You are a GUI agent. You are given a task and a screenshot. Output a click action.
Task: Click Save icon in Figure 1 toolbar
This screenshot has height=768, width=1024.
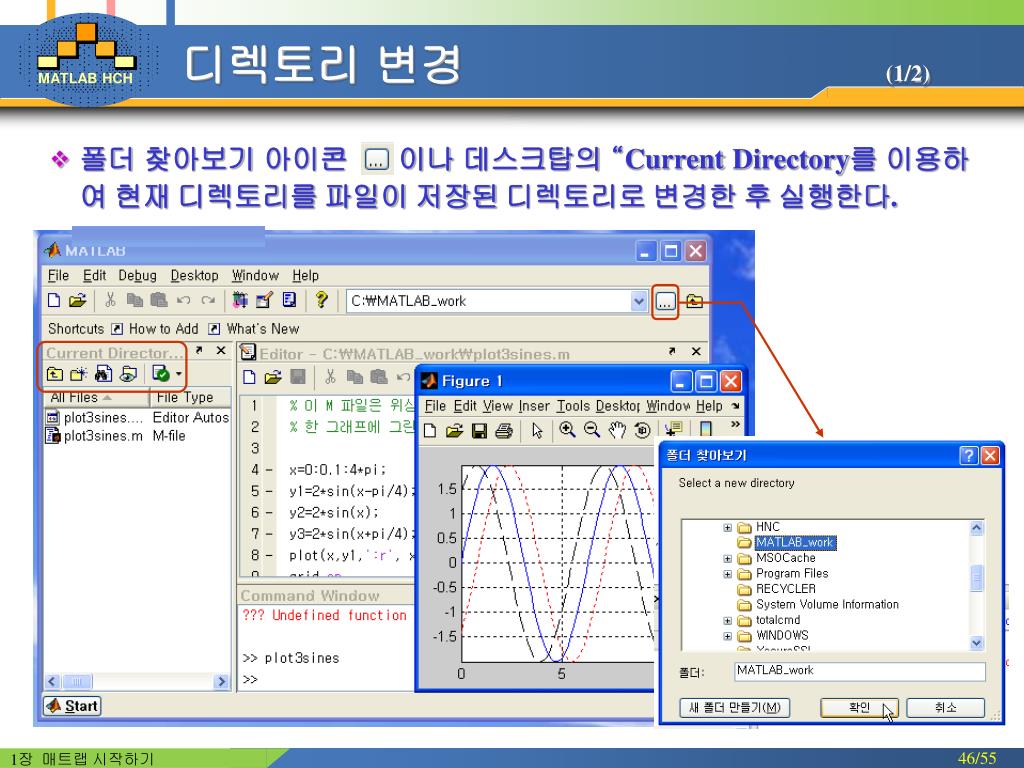click(479, 430)
